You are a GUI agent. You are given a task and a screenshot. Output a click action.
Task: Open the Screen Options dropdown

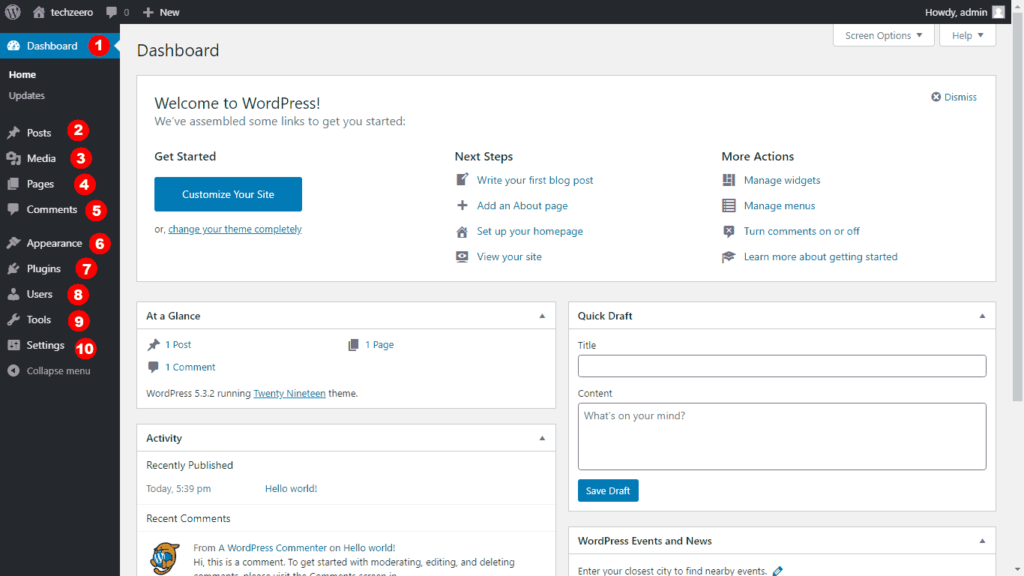tap(884, 35)
